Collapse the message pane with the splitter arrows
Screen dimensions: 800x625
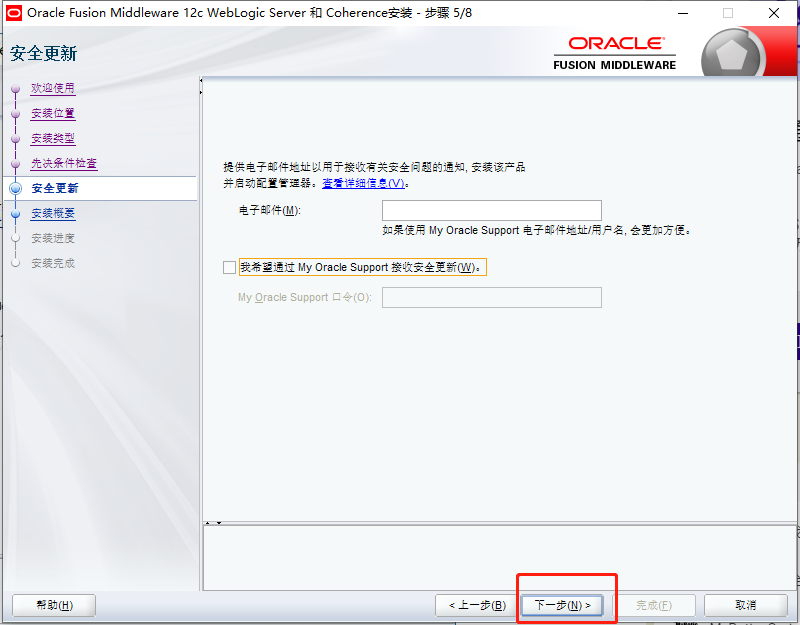219,523
